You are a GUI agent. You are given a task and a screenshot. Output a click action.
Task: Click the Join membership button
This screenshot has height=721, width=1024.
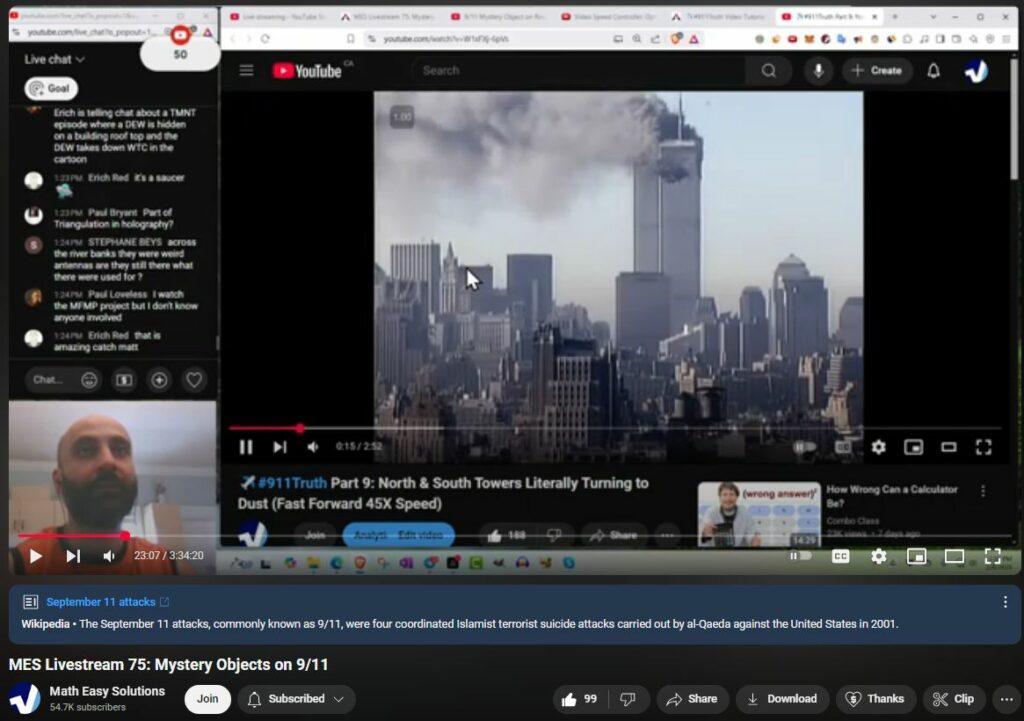207,699
